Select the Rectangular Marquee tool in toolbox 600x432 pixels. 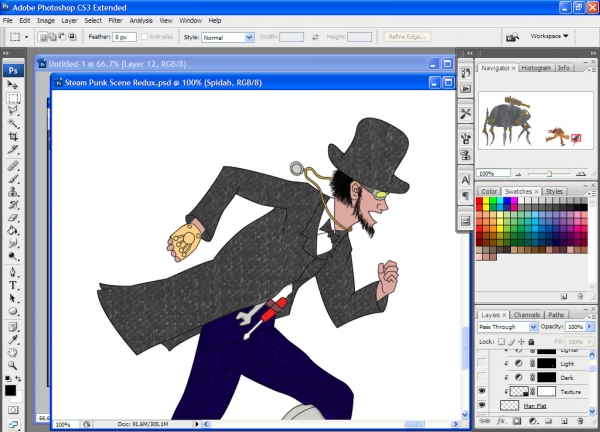pos(13,98)
